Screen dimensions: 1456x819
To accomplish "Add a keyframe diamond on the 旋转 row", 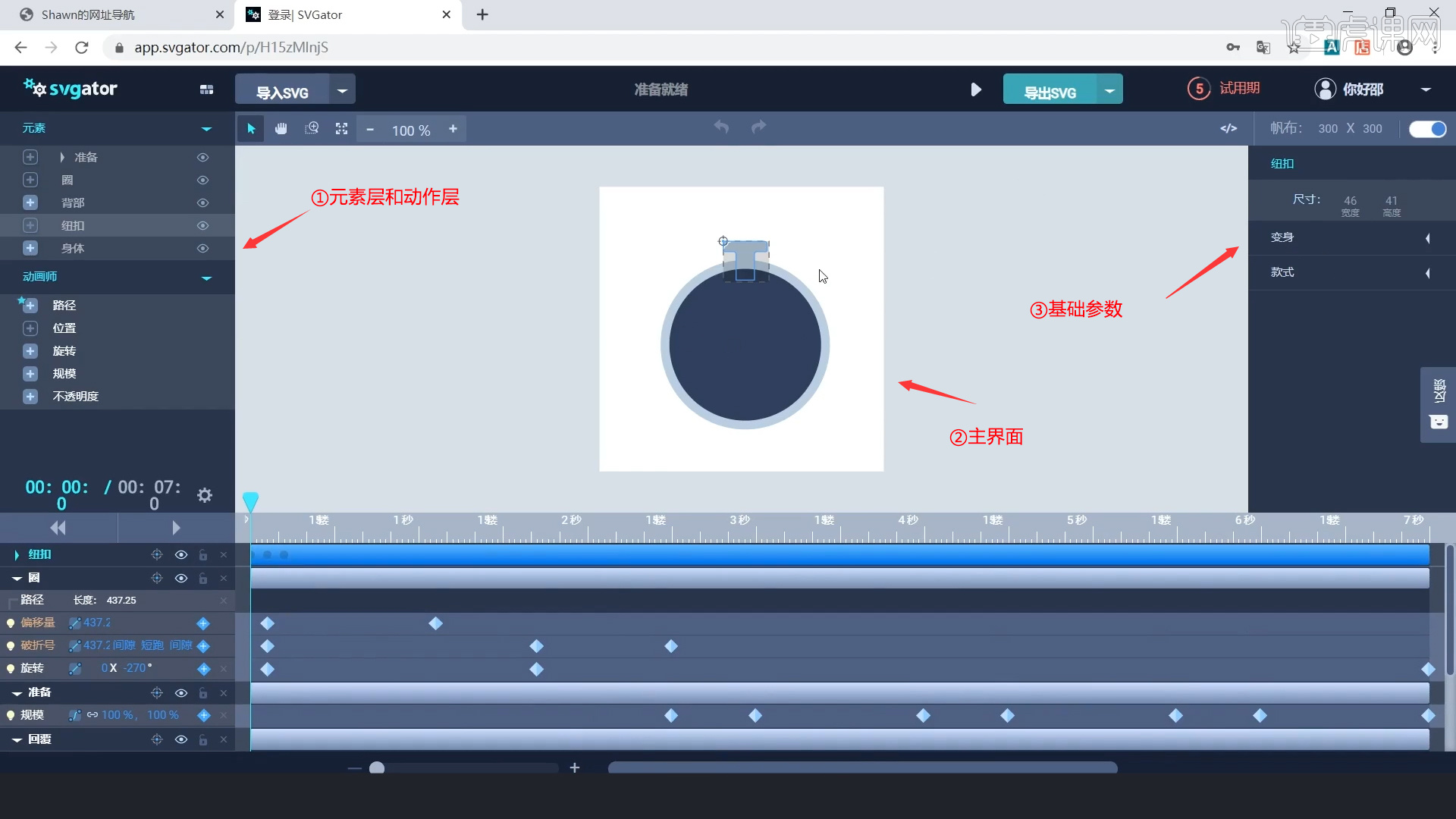I will point(203,669).
